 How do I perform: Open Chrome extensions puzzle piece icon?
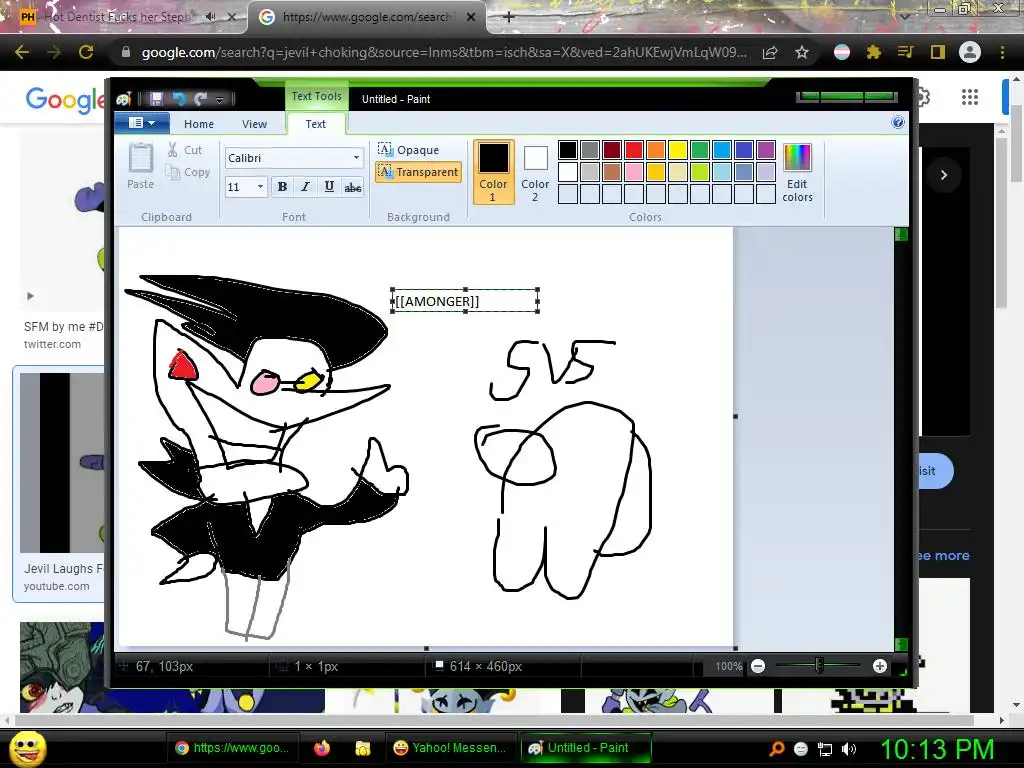(874, 52)
